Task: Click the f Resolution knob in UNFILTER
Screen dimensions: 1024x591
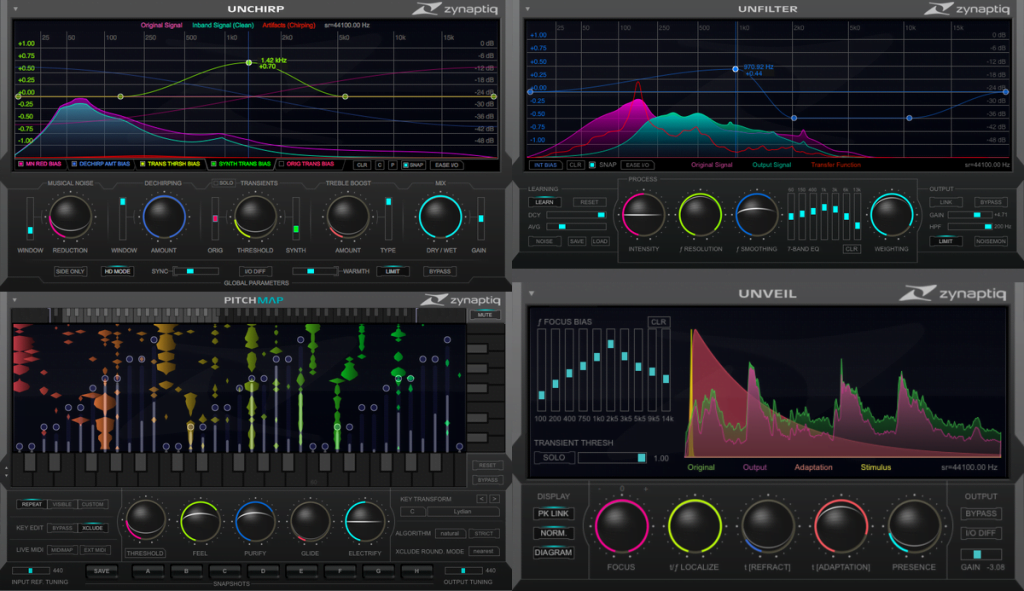Action: coord(700,214)
